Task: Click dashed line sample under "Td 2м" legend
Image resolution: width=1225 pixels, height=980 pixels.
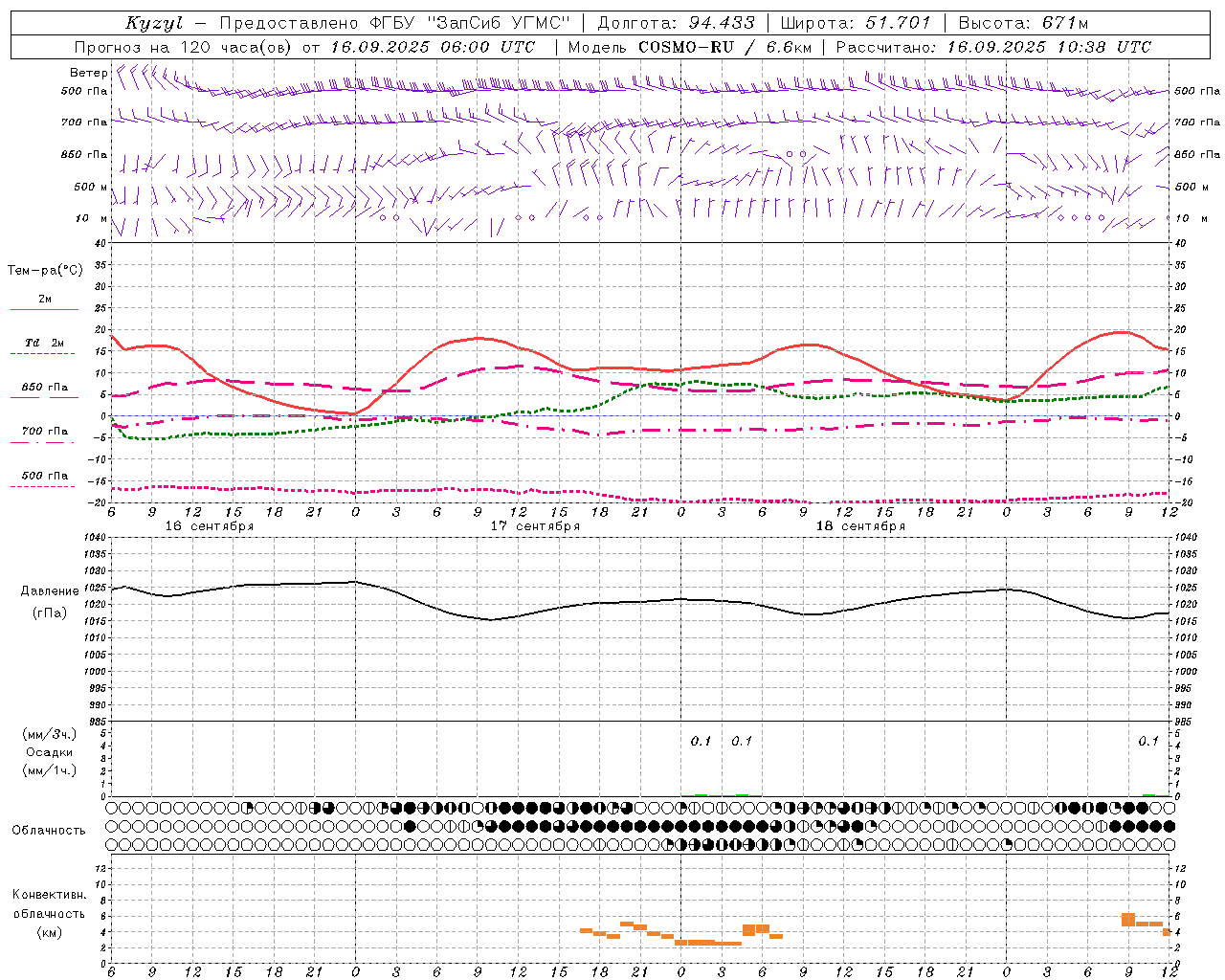Action: (43, 354)
